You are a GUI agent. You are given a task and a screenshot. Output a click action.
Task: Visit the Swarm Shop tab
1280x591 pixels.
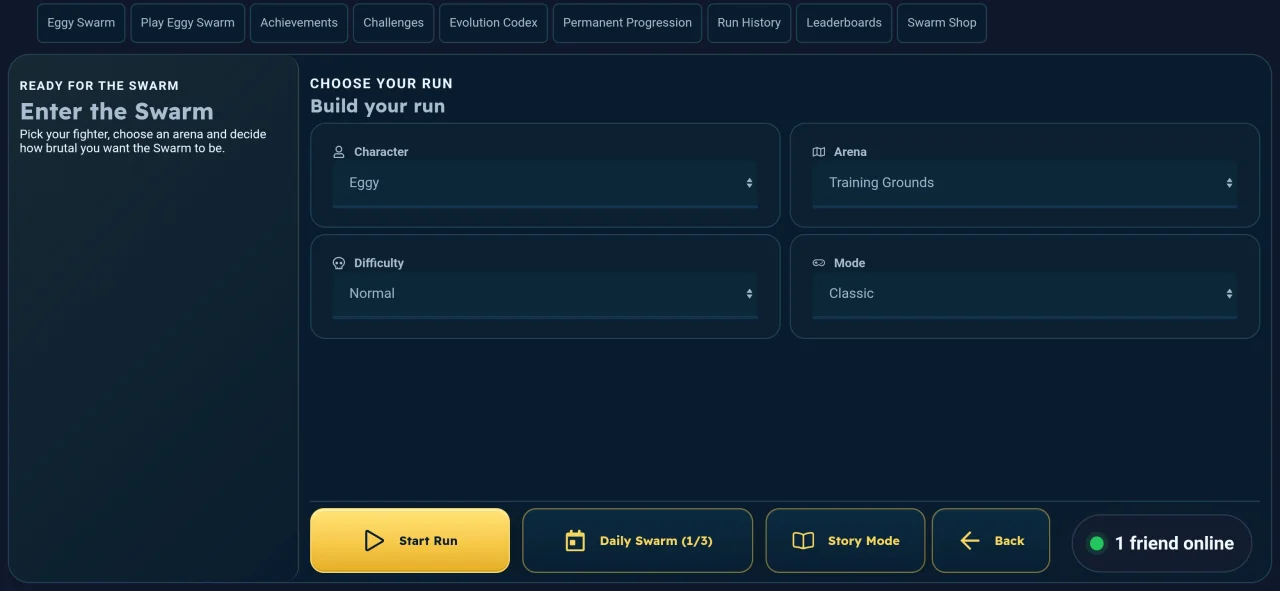coord(942,23)
